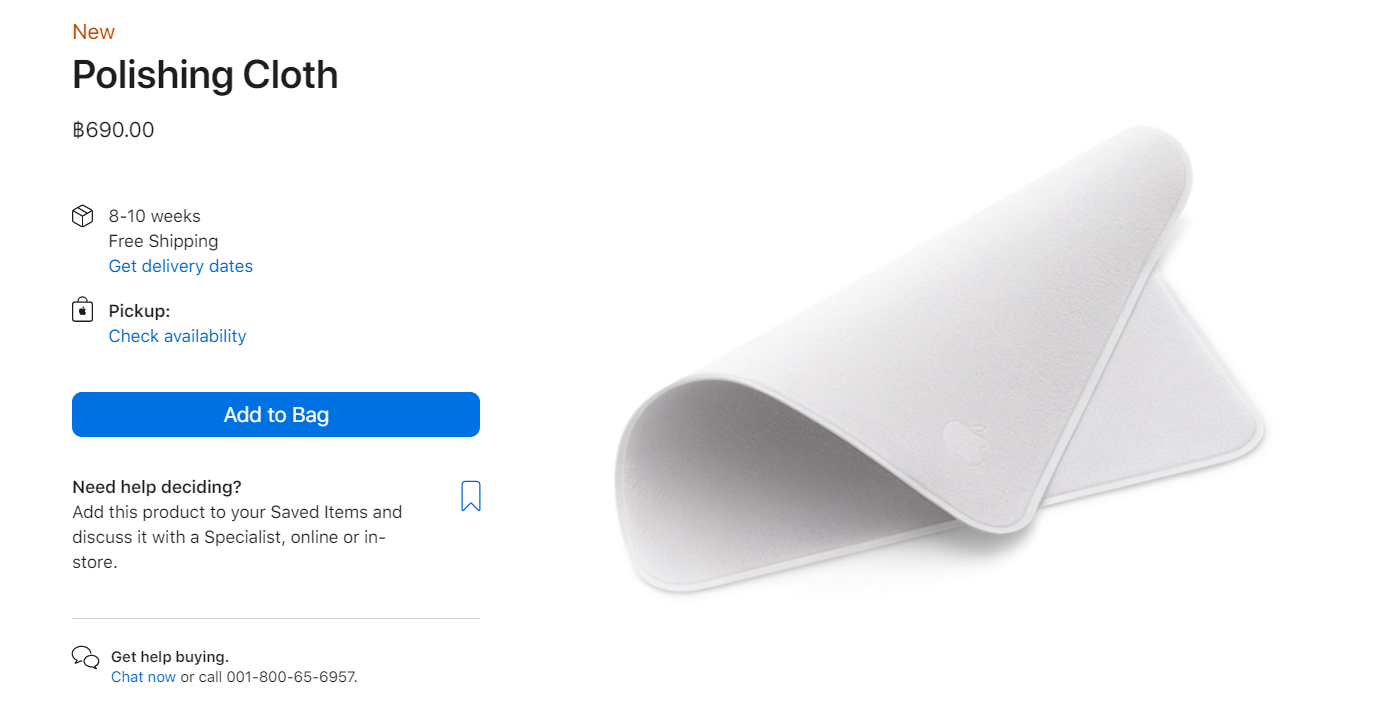
Task: Click the Polishing Cloth product image
Action: coord(940,360)
